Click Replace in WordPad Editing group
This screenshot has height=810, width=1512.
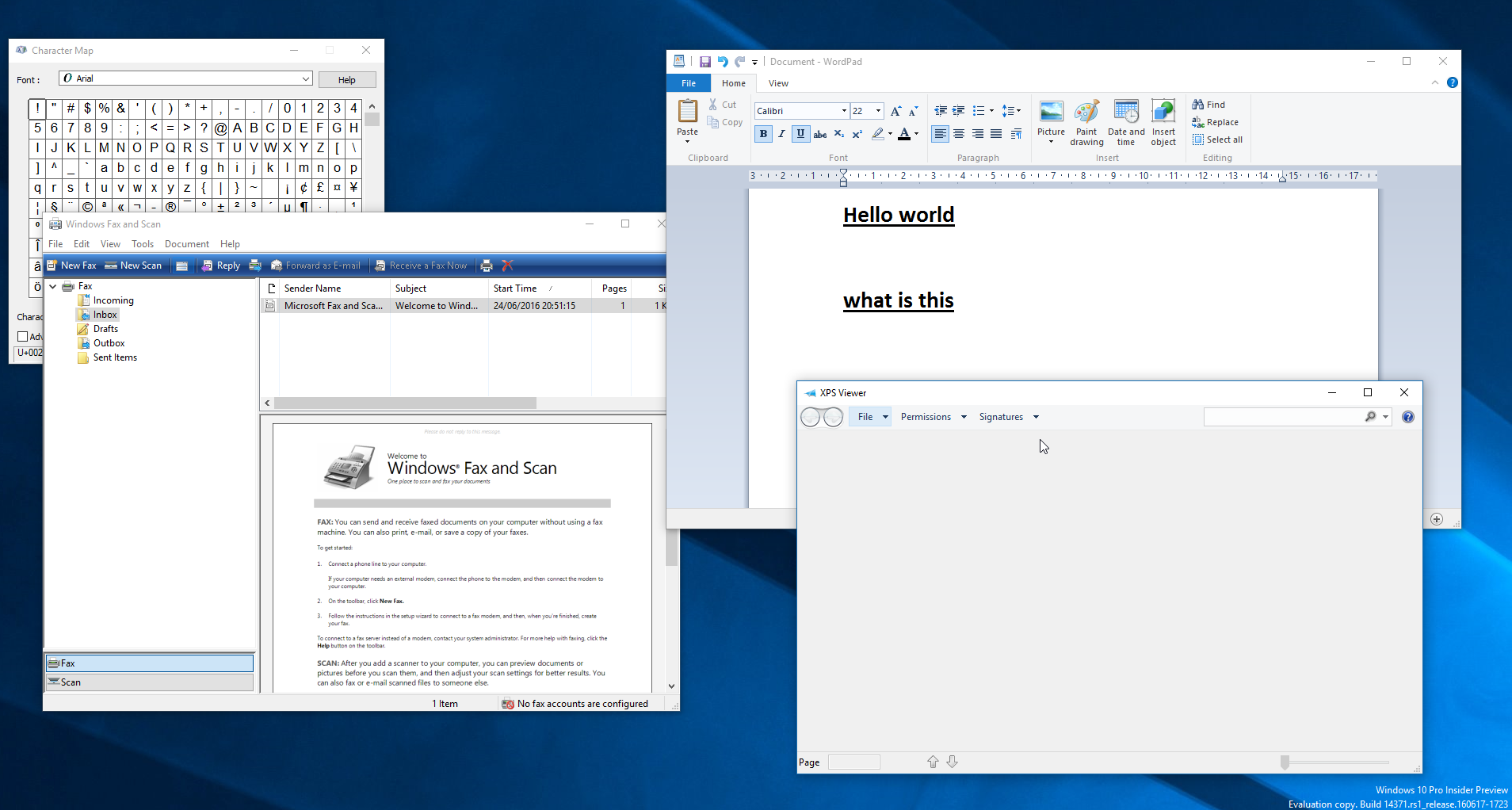(x=1216, y=122)
